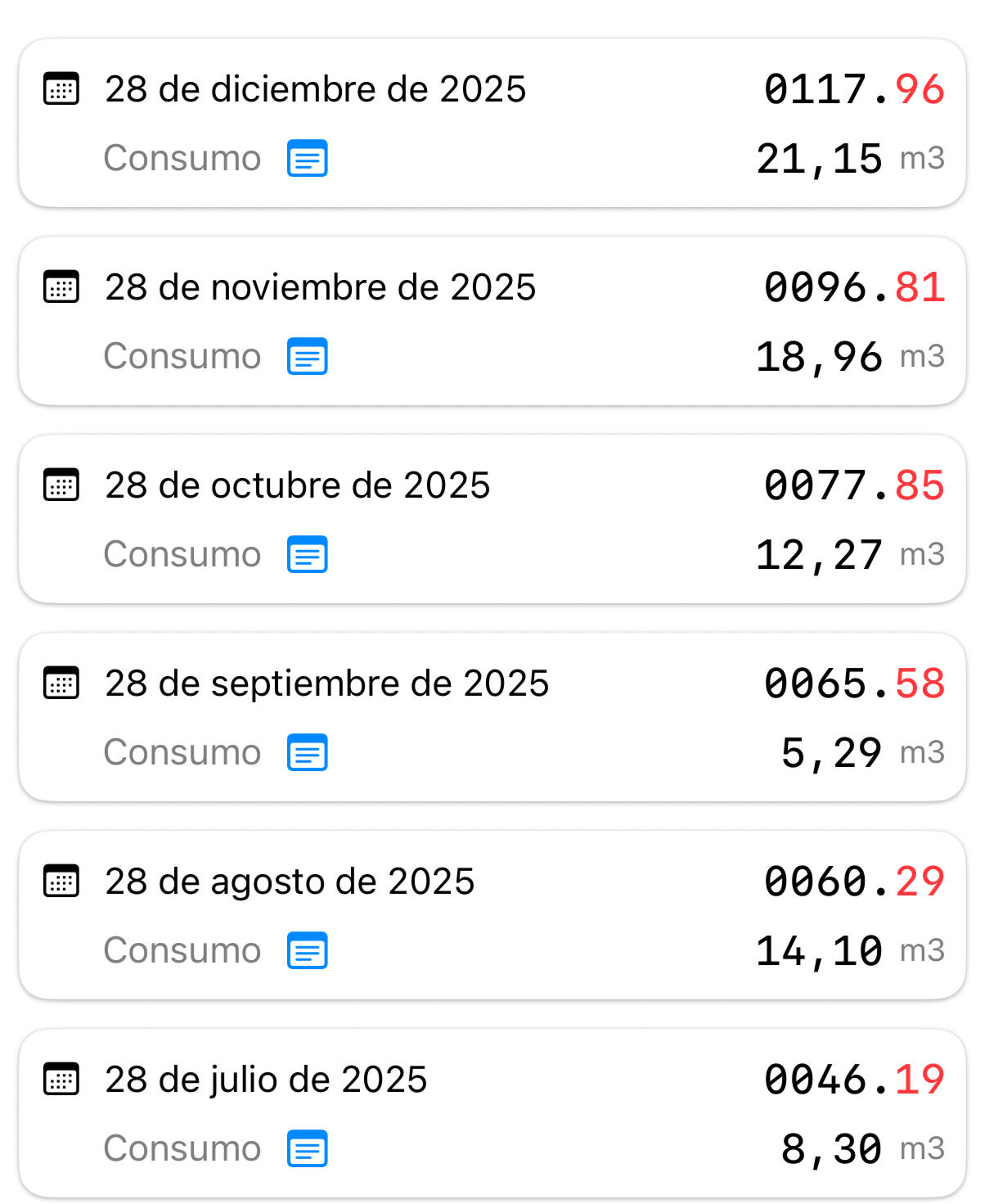Tap the meter reading 0096.81
985x1204 pixels.
tap(853, 287)
